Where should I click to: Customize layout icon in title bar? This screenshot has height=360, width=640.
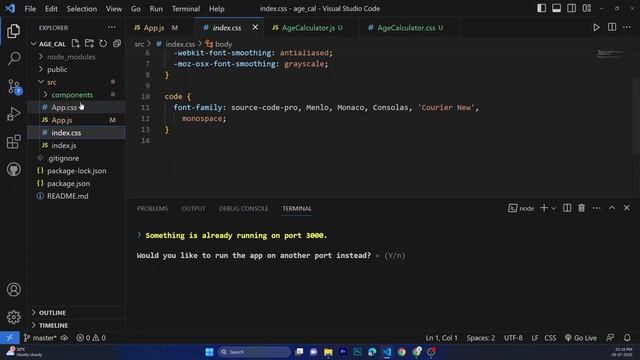coord(587,8)
